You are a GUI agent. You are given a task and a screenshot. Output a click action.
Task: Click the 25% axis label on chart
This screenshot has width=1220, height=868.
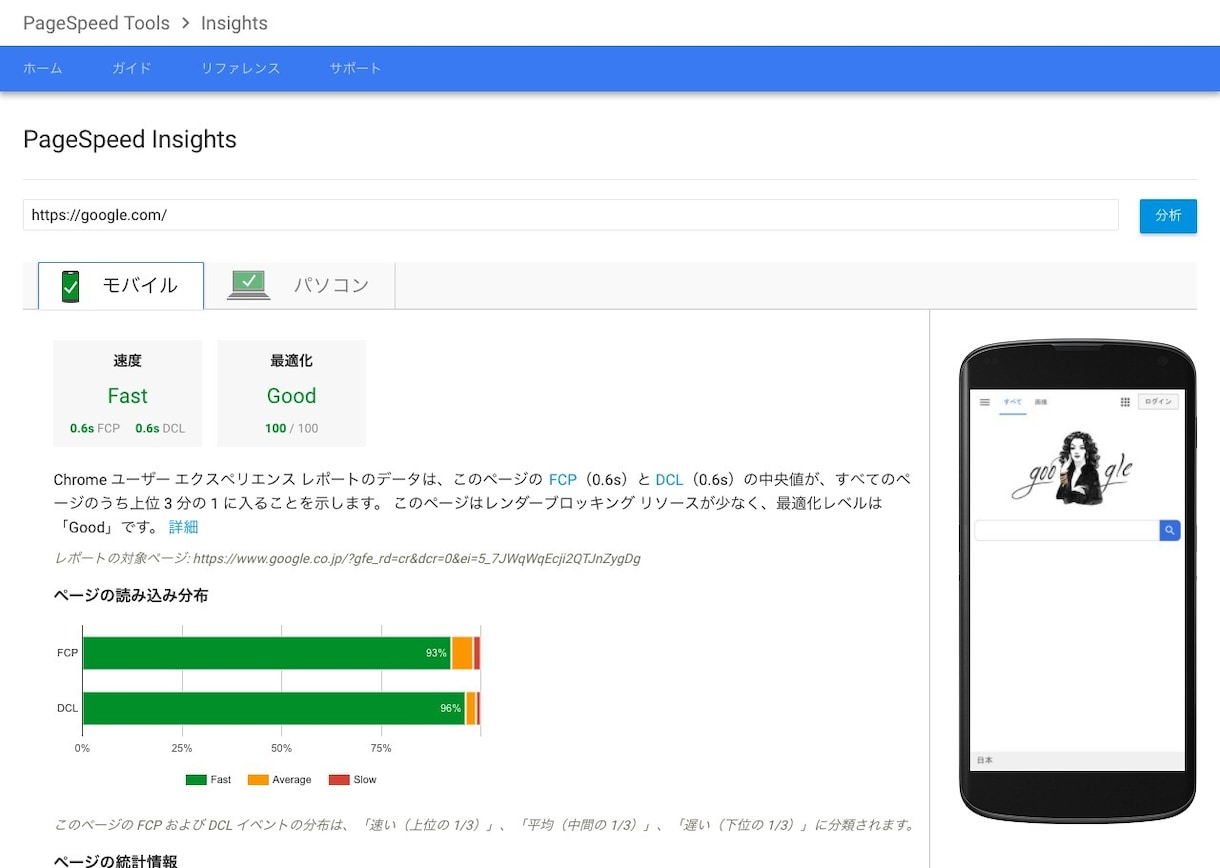point(182,748)
